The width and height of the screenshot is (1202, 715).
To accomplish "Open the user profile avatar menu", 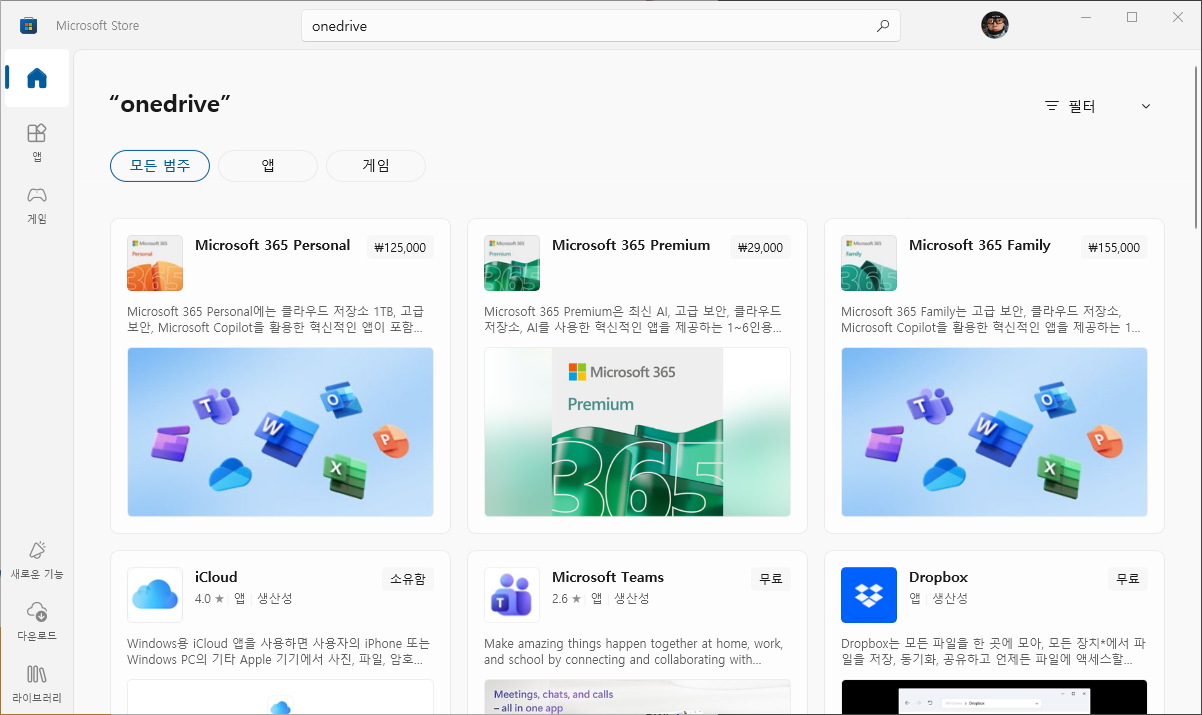I will click(x=995, y=25).
